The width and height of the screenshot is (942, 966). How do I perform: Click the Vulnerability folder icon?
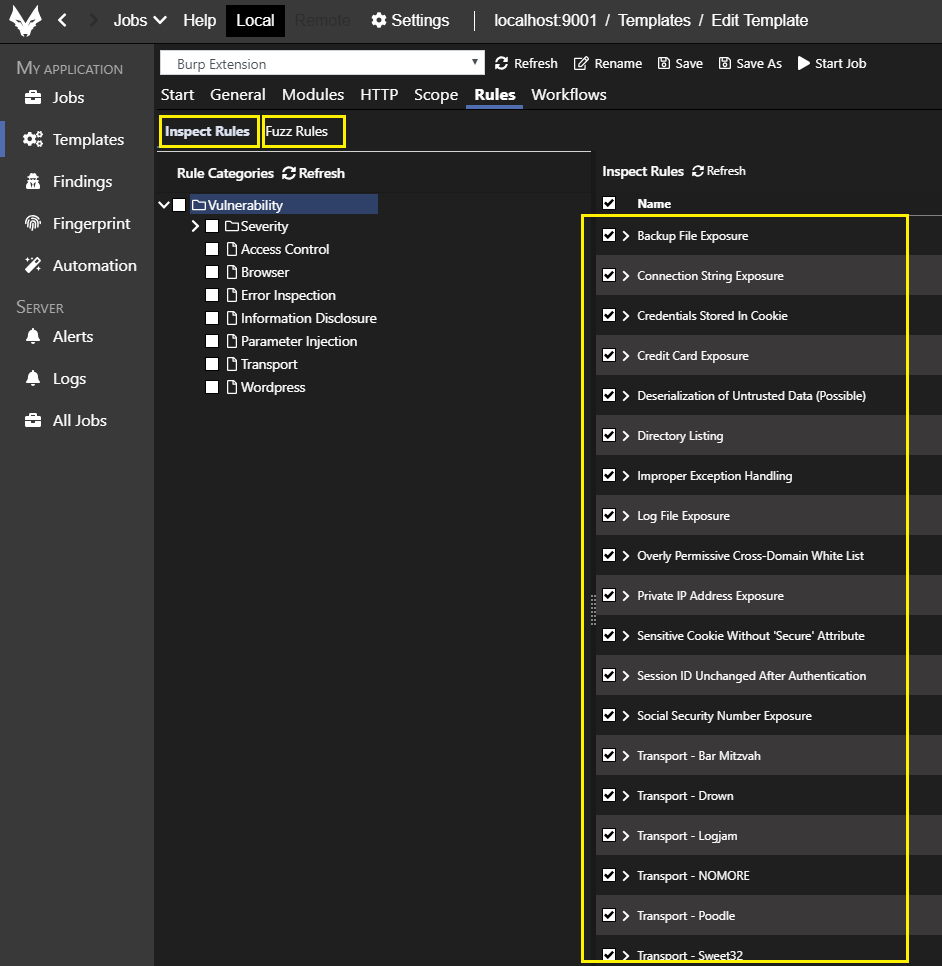tap(198, 205)
